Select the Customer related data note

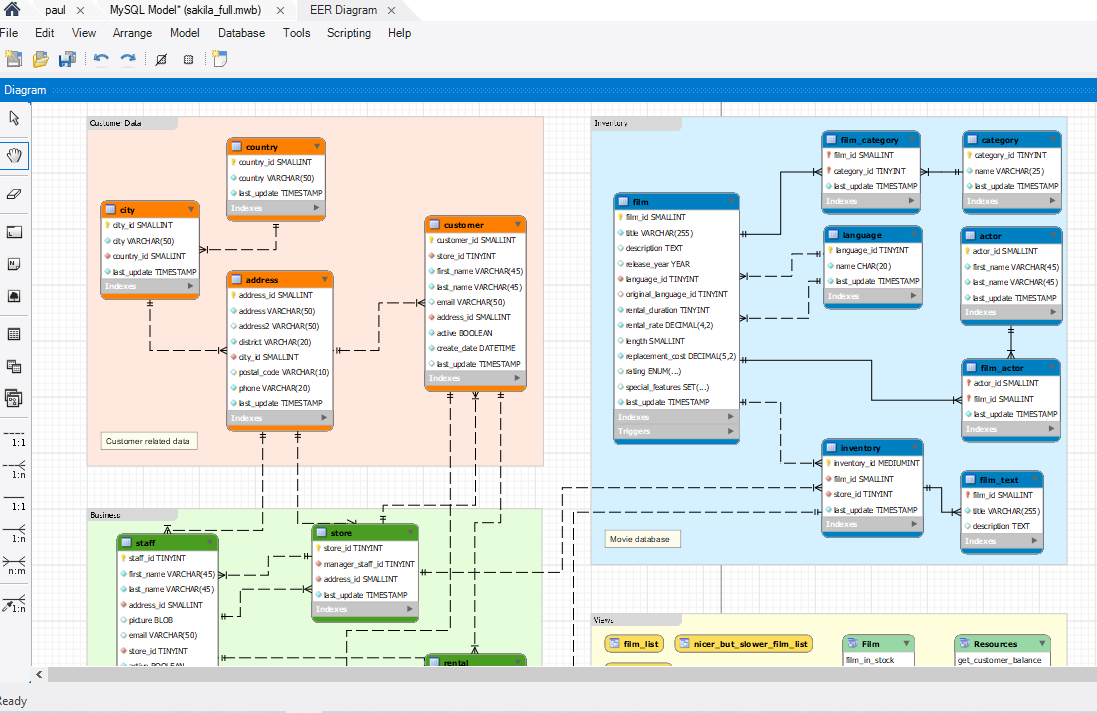pyautogui.click(x=148, y=442)
